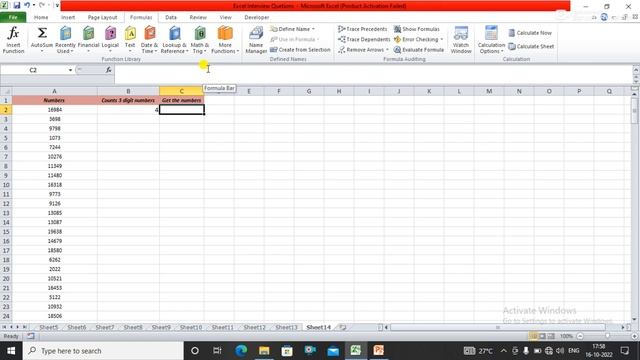Select cell B2 with value 4

point(128,110)
